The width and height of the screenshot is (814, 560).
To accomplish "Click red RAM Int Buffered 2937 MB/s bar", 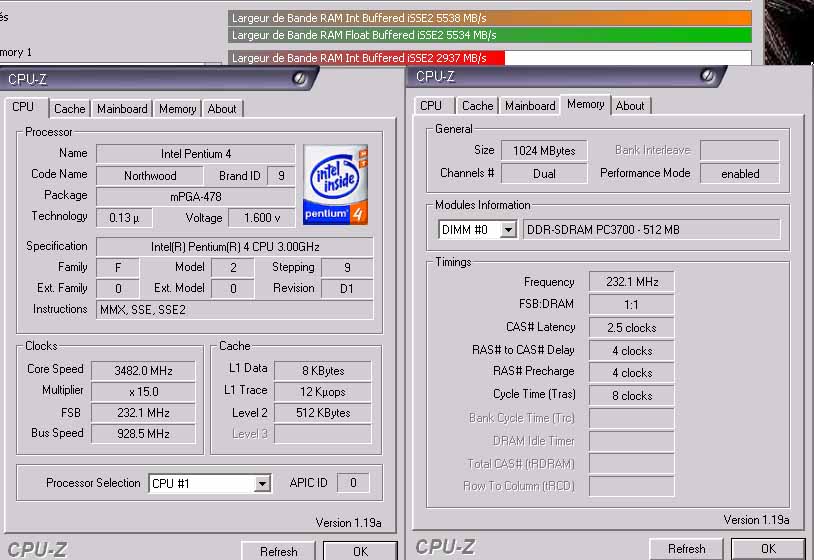I will pyautogui.click(x=366, y=58).
